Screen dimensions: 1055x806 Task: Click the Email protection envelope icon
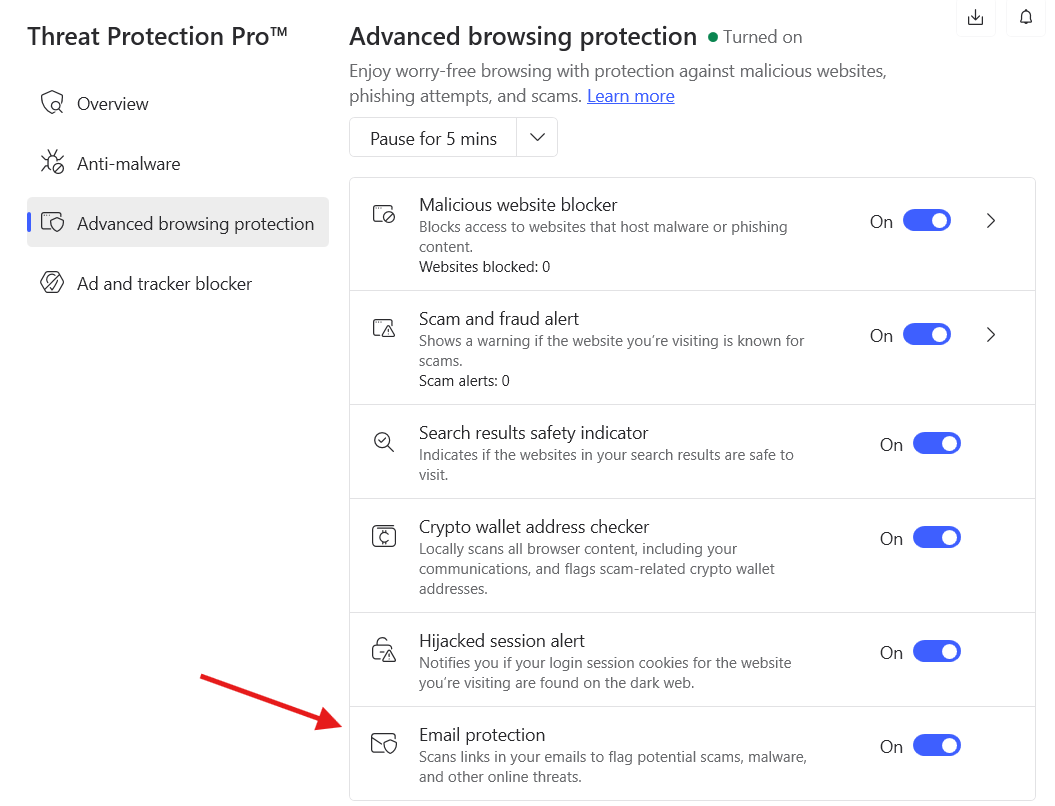(x=384, y=743)
